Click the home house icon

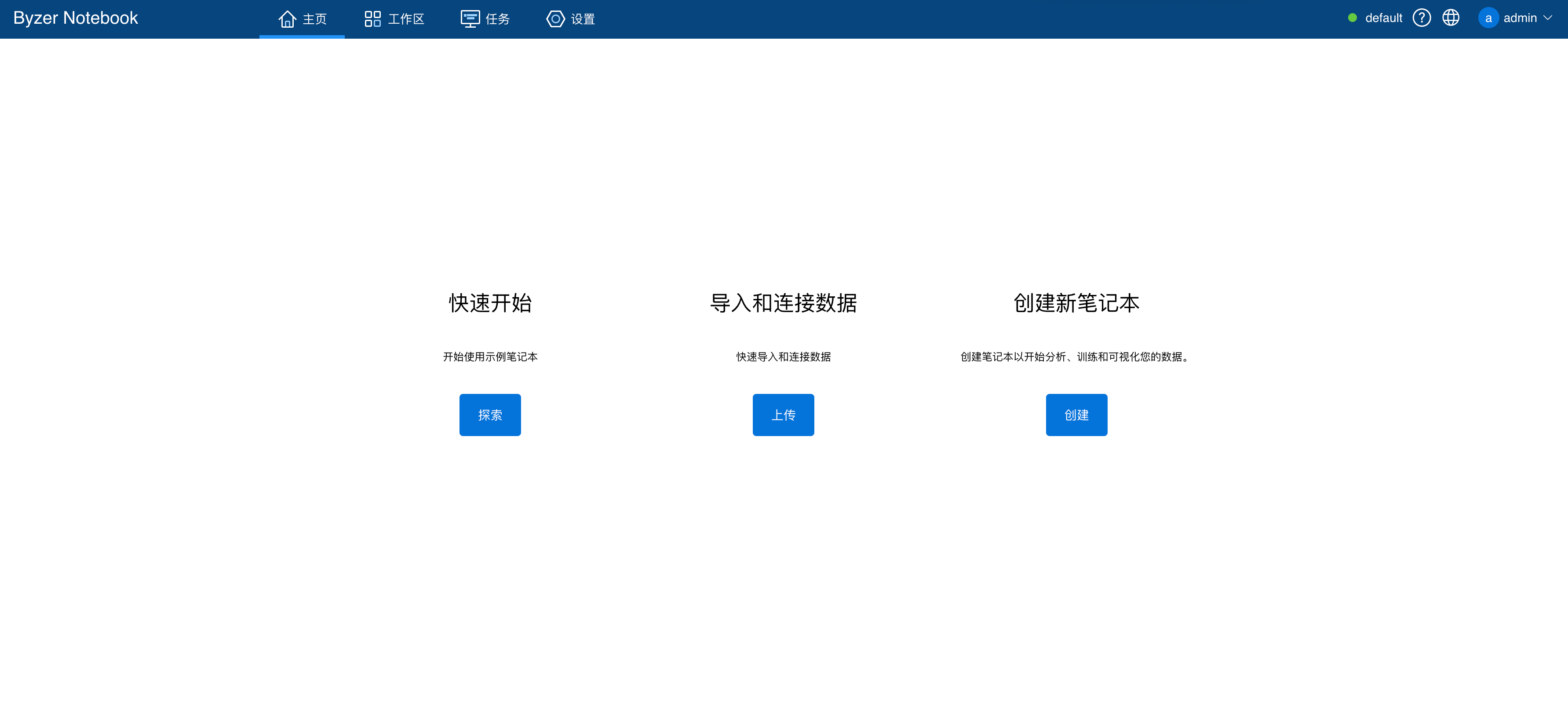[287, 19]
